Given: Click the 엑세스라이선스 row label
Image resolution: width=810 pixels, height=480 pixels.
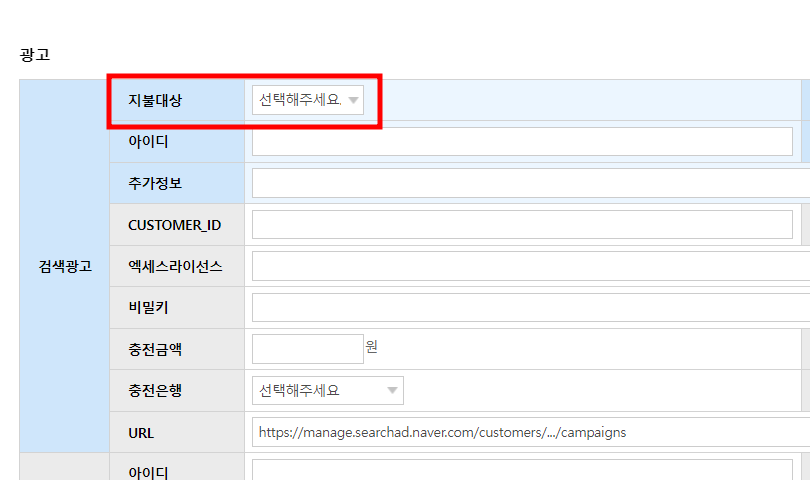Looking at the screenshot, I should point(175,266).
